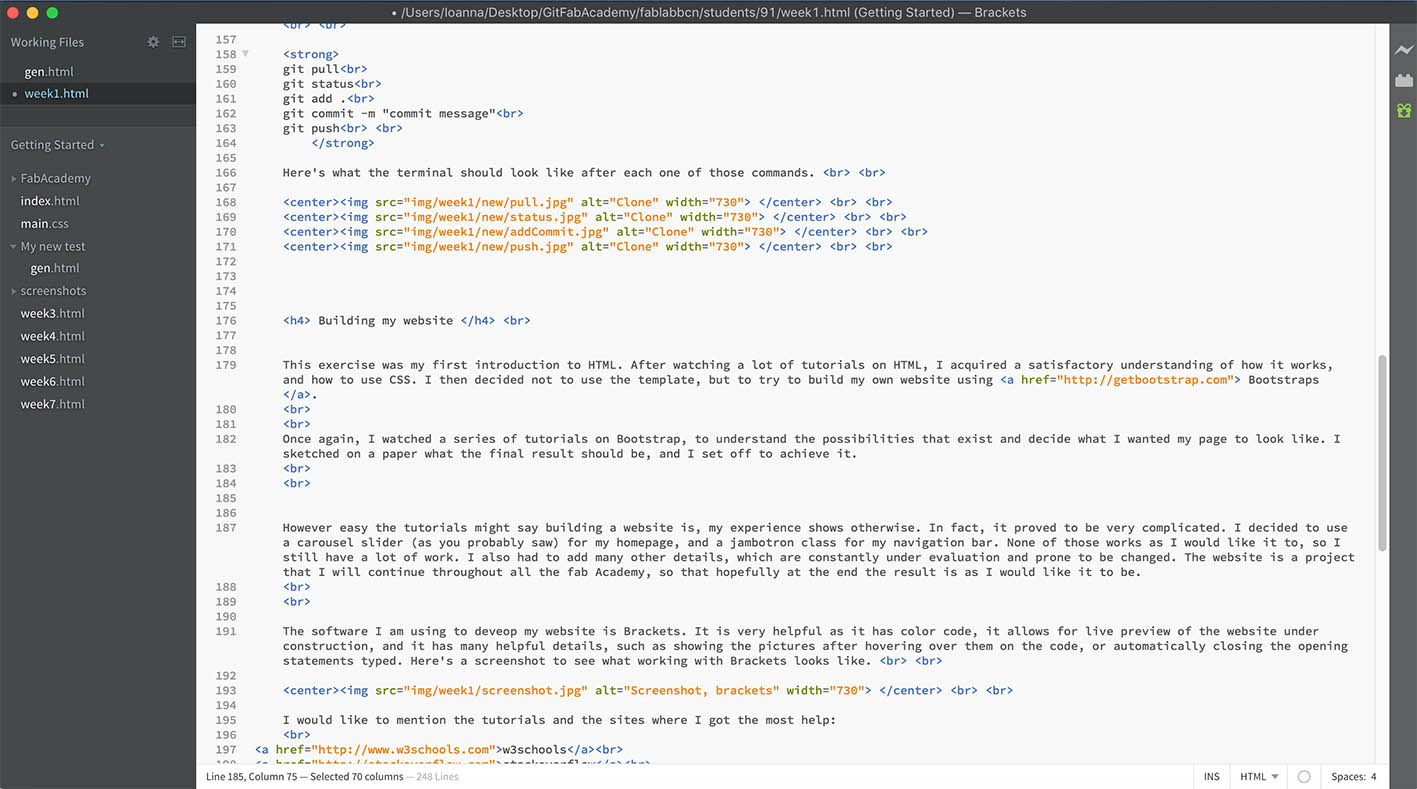Select week1.html in Working Files
This screenshot has width=1417, height=789.
(x=56, y=94)
